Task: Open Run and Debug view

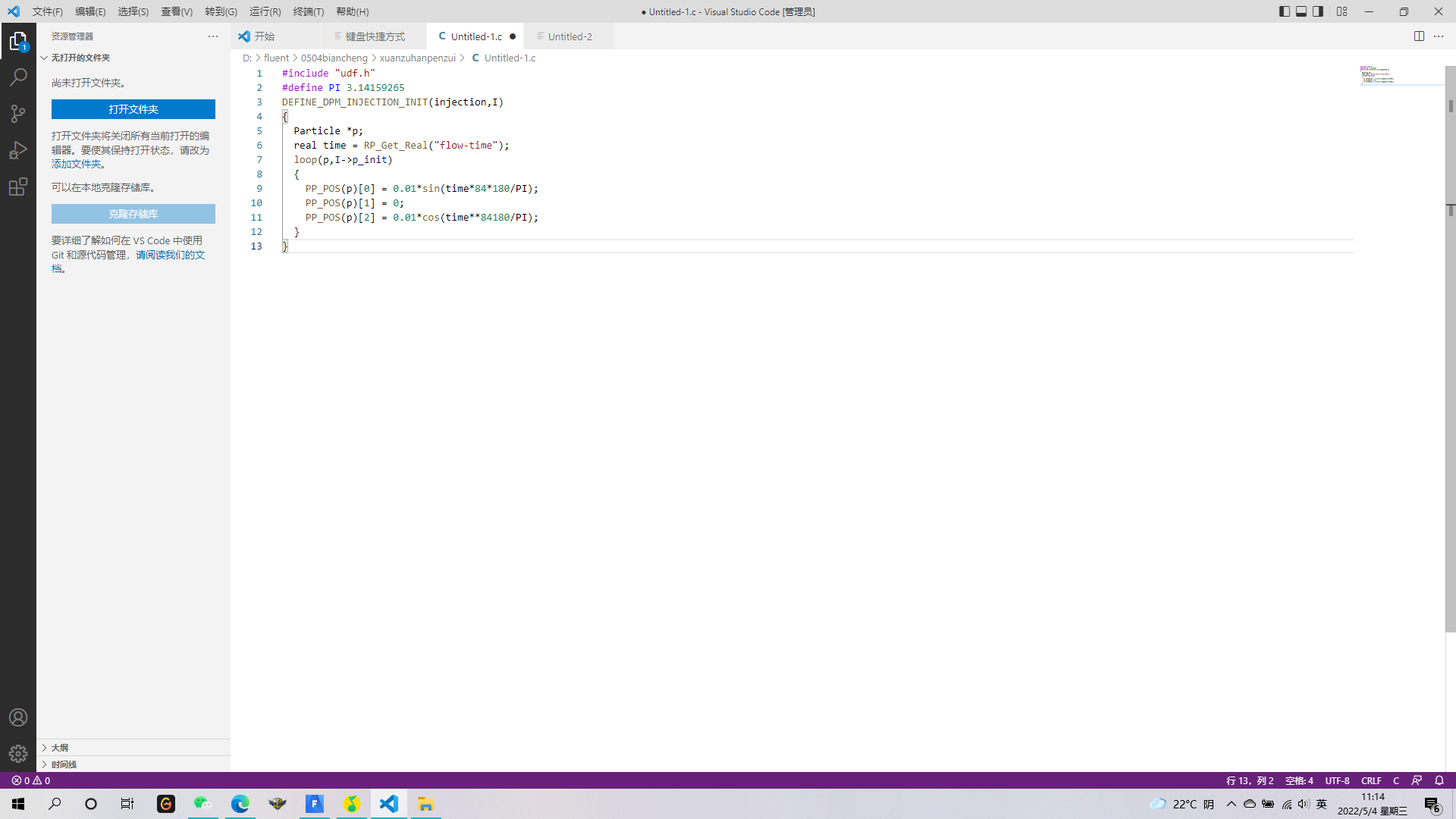Action: coord(18,150)
